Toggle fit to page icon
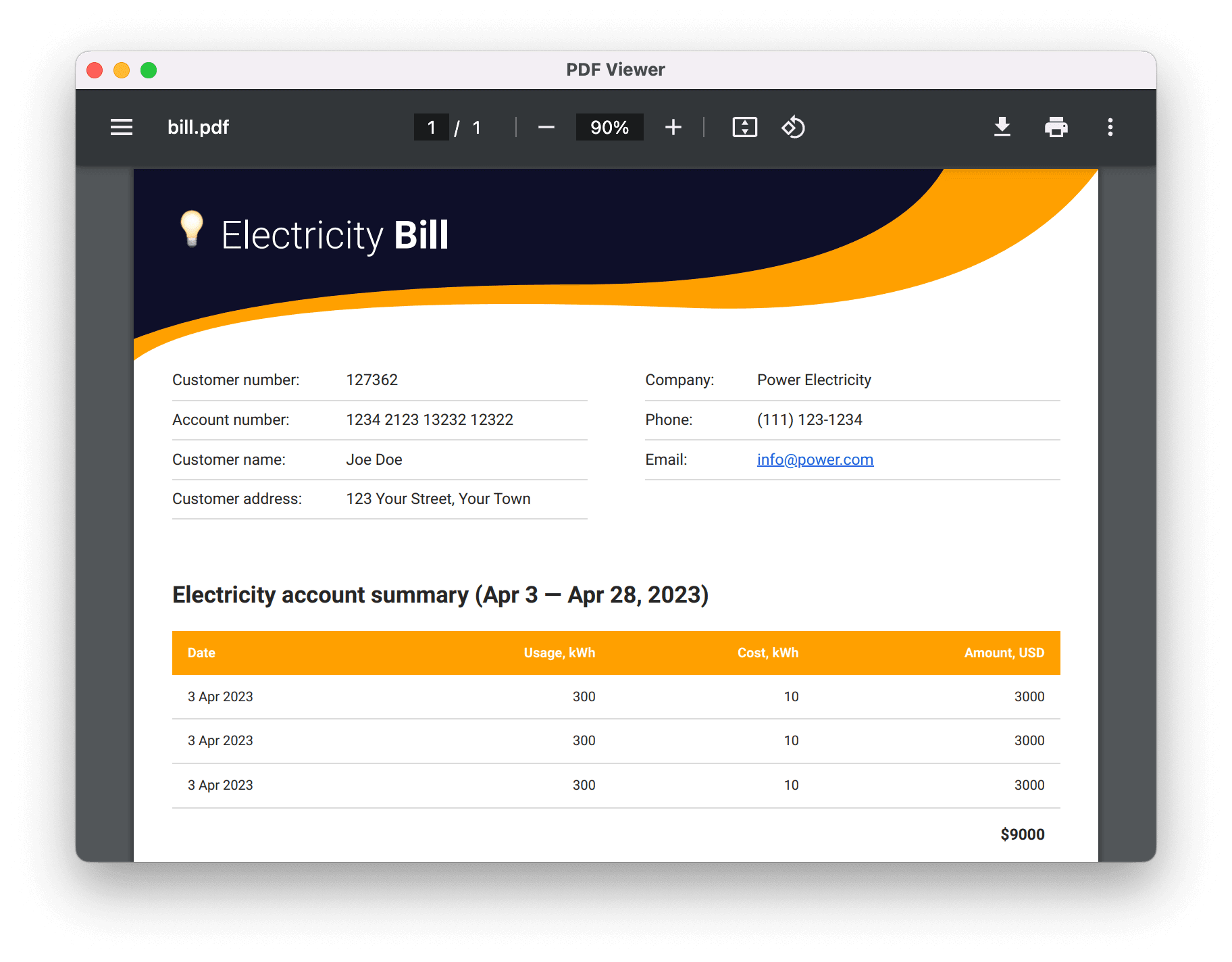 tap(745, 127)
